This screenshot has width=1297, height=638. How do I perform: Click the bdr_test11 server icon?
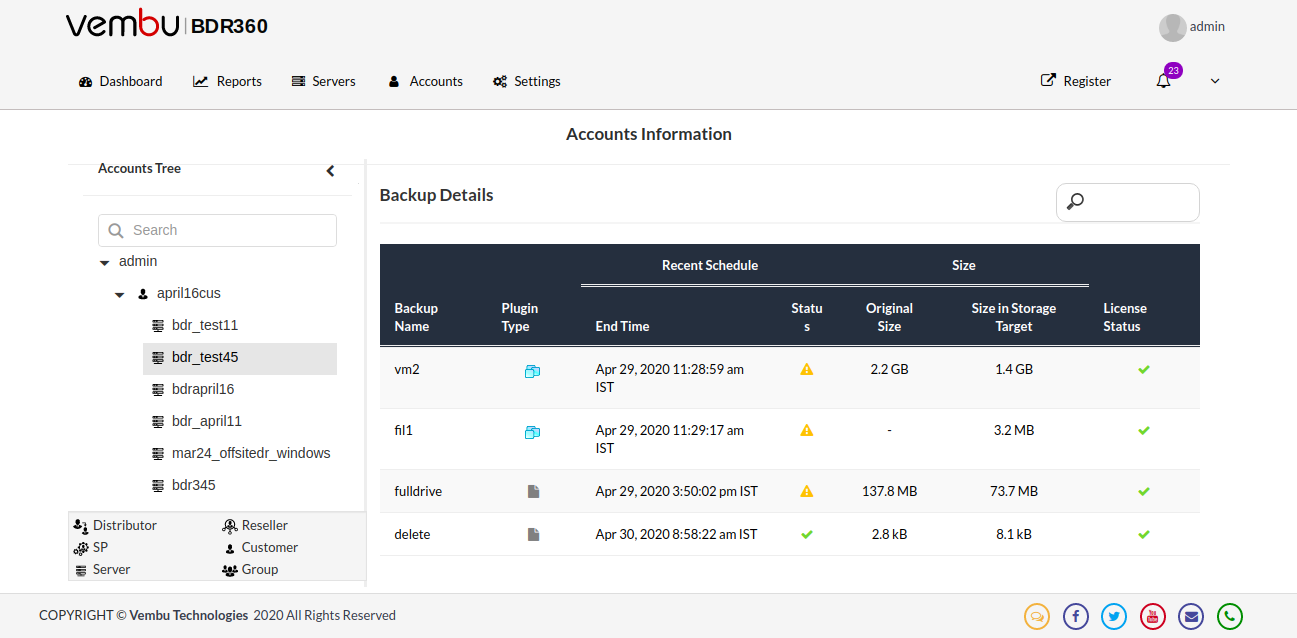click(x=158, y=326)
